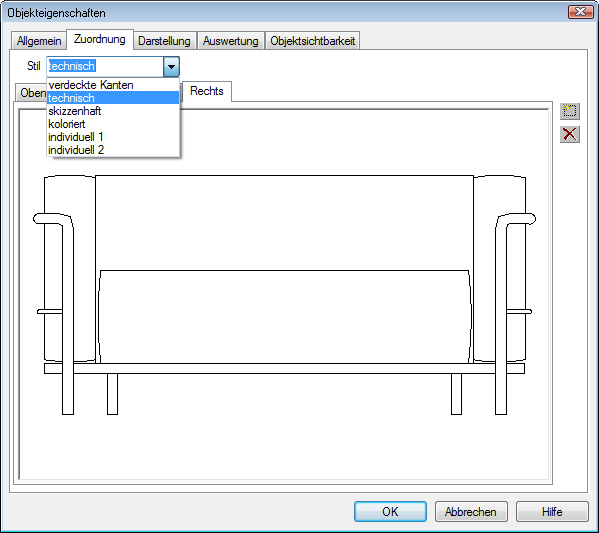Image resolution: width=599 pixels, height=533 pixels.
Task: Open the Objektsichtbarkeit tab
Action: pyautogui.click(x=312, y=41)
